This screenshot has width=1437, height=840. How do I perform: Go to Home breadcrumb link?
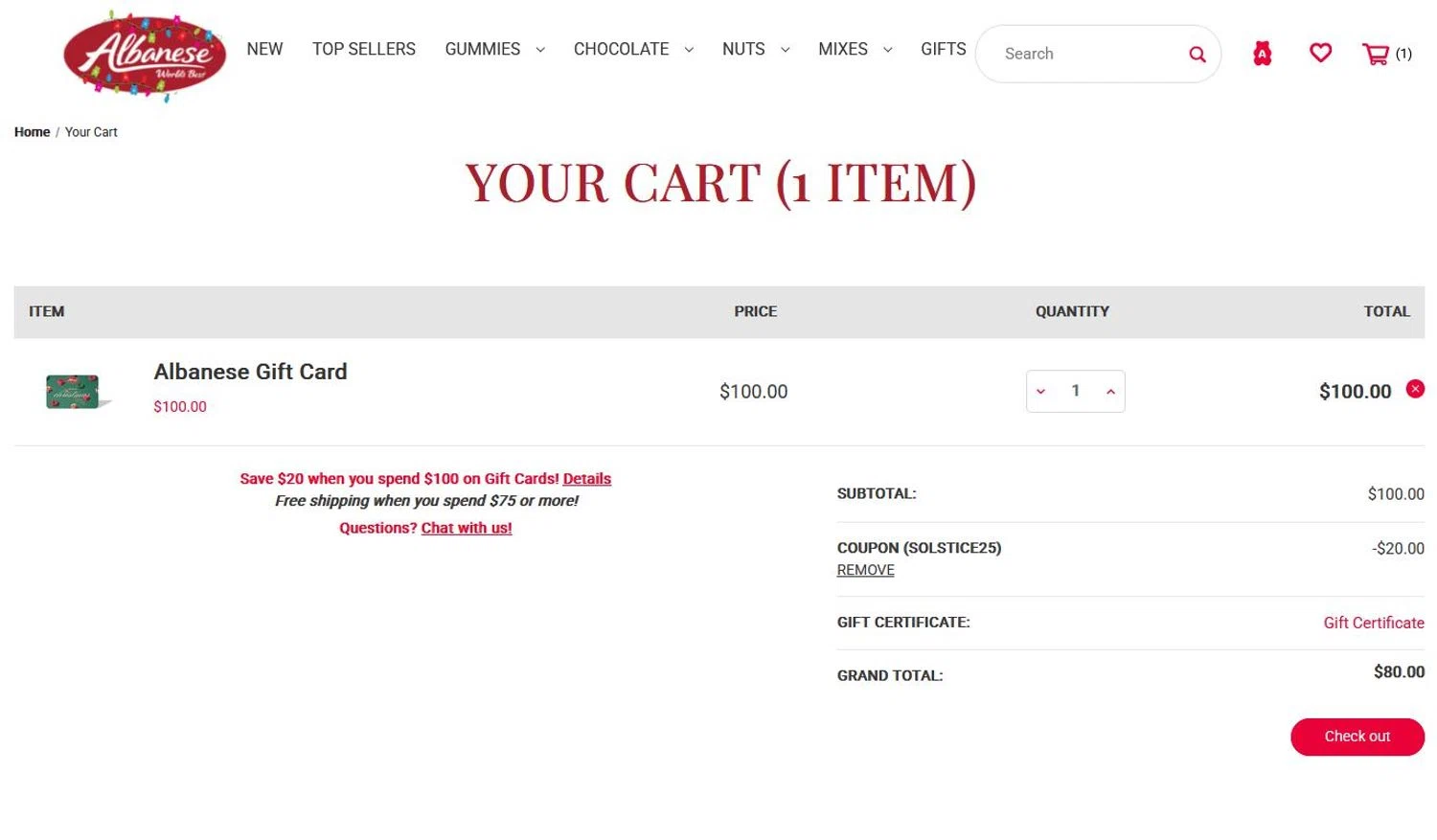(32, 132)
